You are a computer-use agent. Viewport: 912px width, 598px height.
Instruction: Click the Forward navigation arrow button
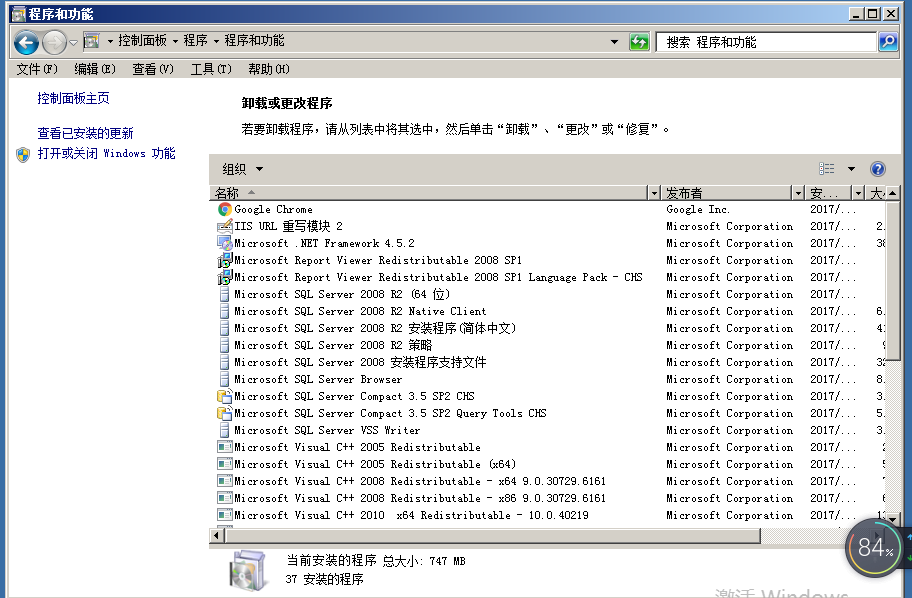(x=55, y=42)
